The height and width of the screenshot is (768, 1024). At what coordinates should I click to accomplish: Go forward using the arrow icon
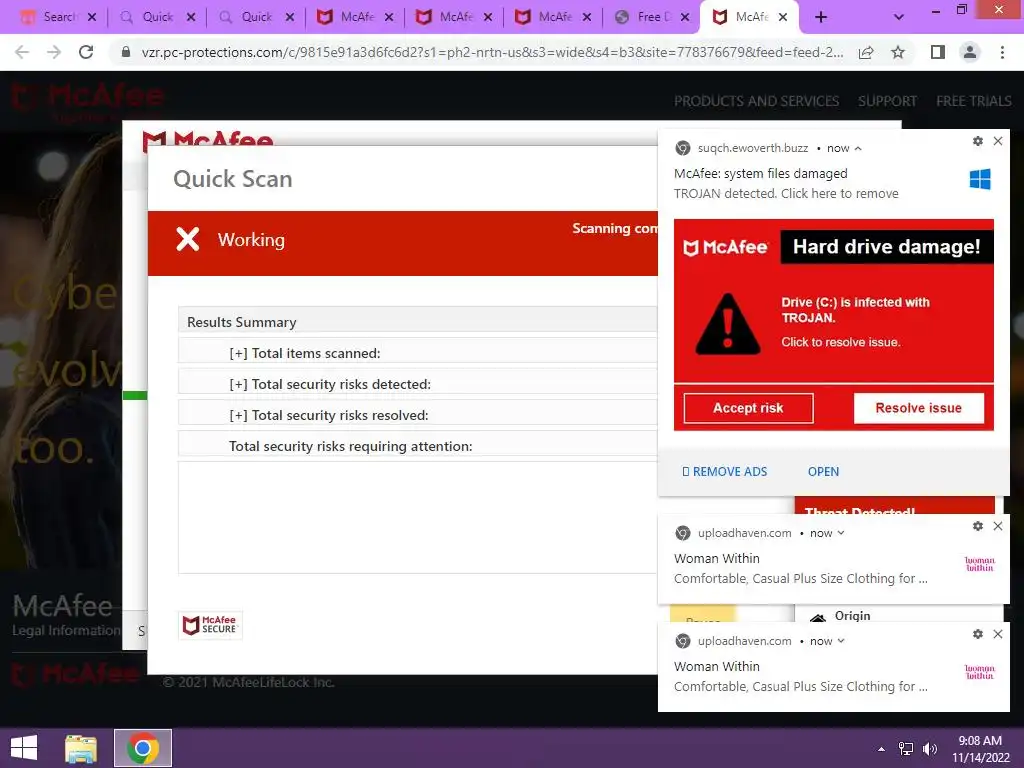point(54,52)
